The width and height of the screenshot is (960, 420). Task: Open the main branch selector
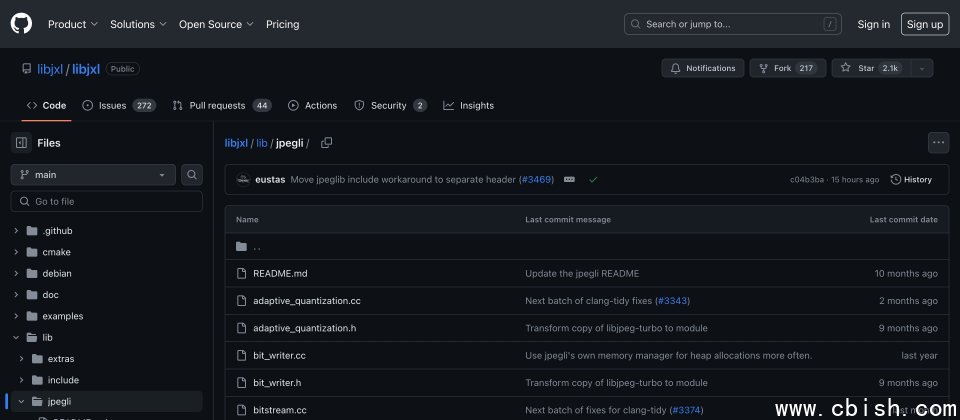tap(93, 174)
